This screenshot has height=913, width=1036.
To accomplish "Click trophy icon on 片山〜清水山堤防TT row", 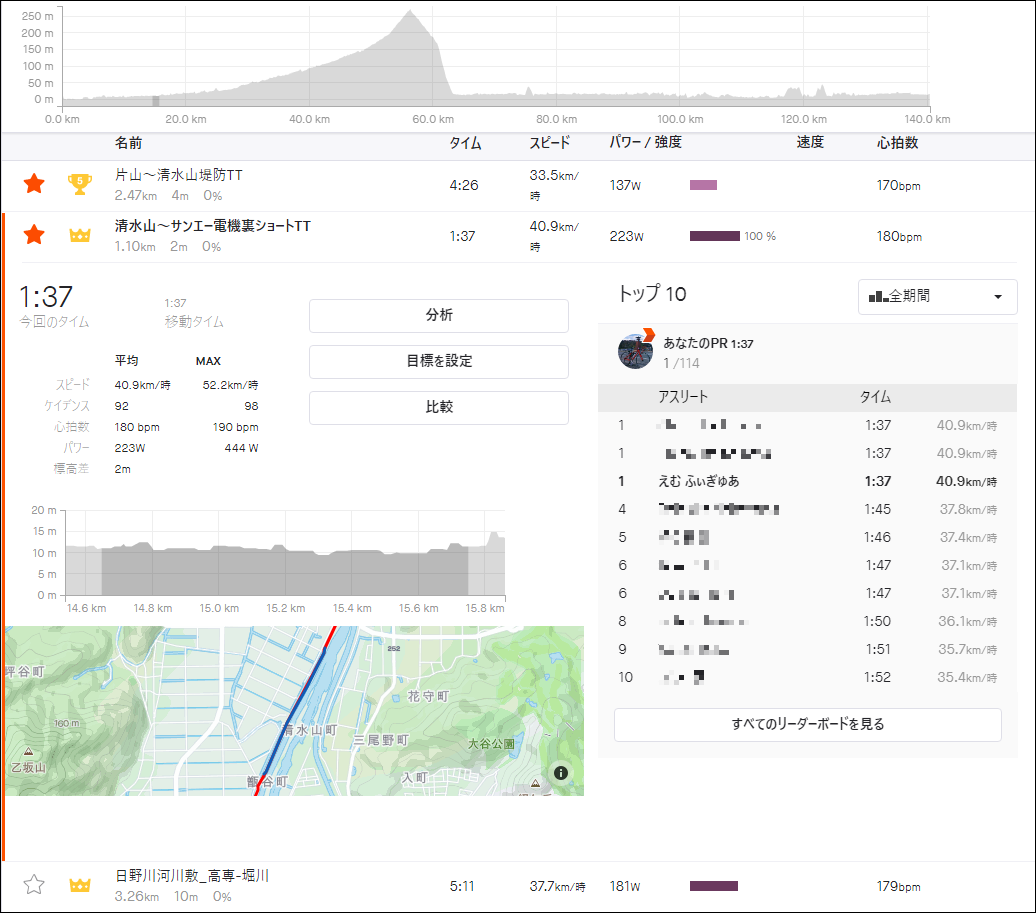I will [80, 184].
